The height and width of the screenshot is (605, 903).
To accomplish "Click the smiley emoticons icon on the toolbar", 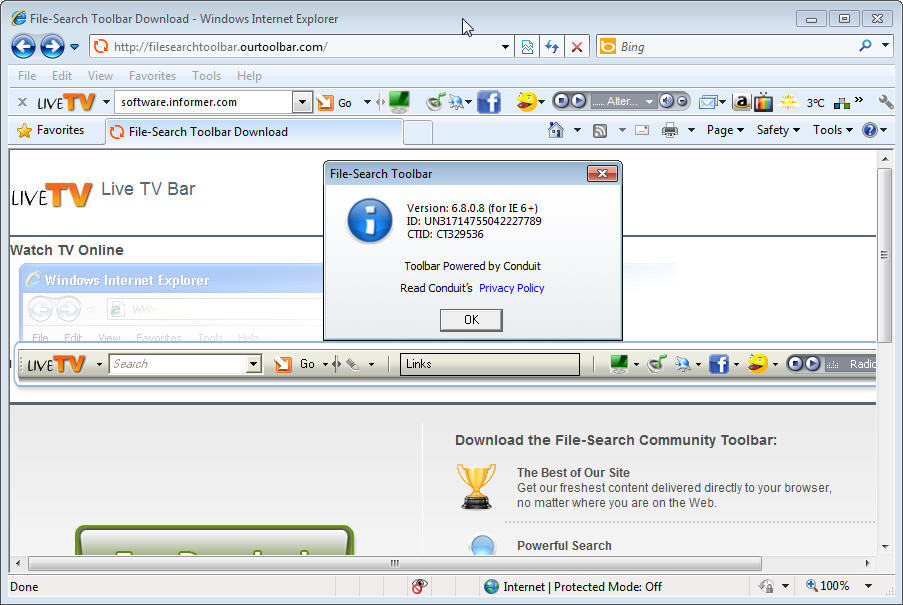I will (526, 101).
